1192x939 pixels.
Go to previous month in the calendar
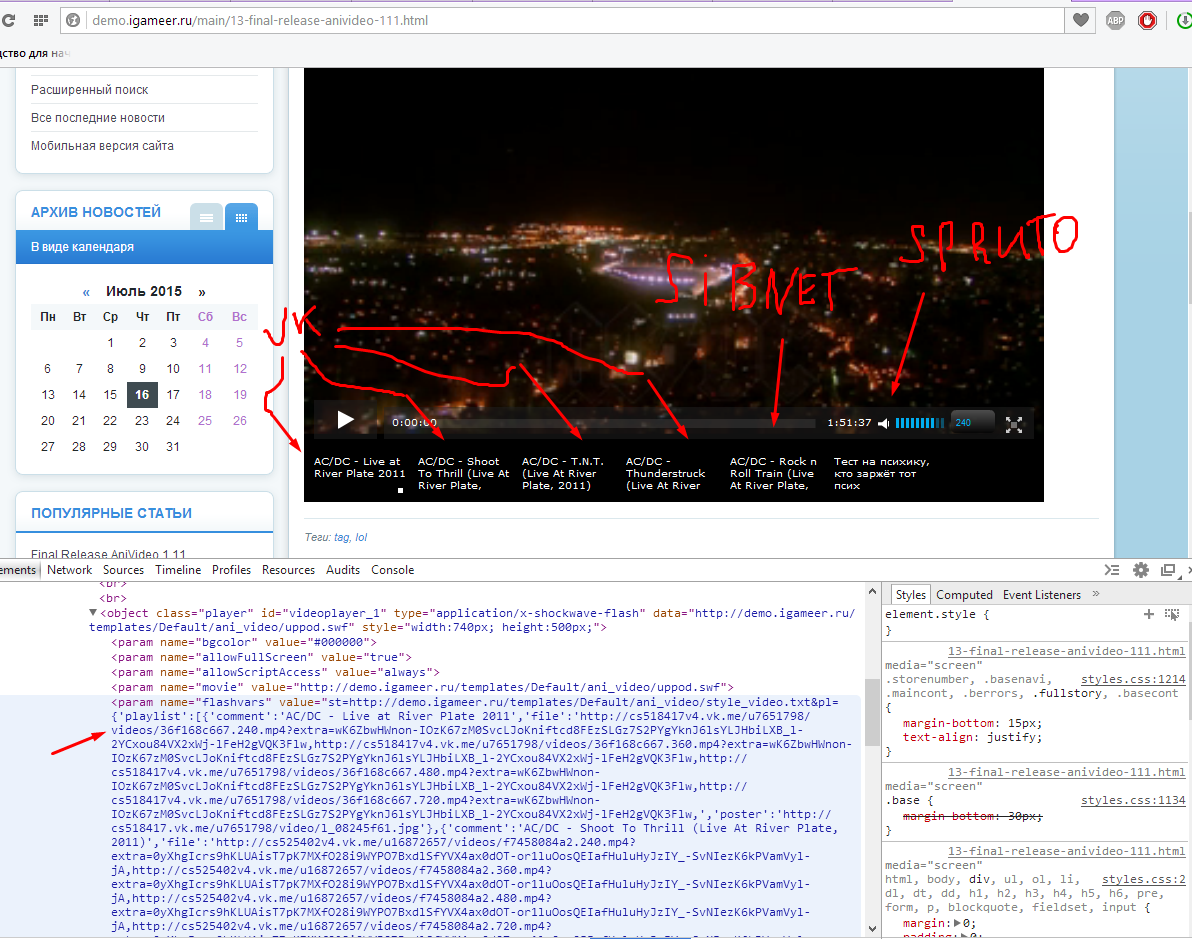[86, 292]
